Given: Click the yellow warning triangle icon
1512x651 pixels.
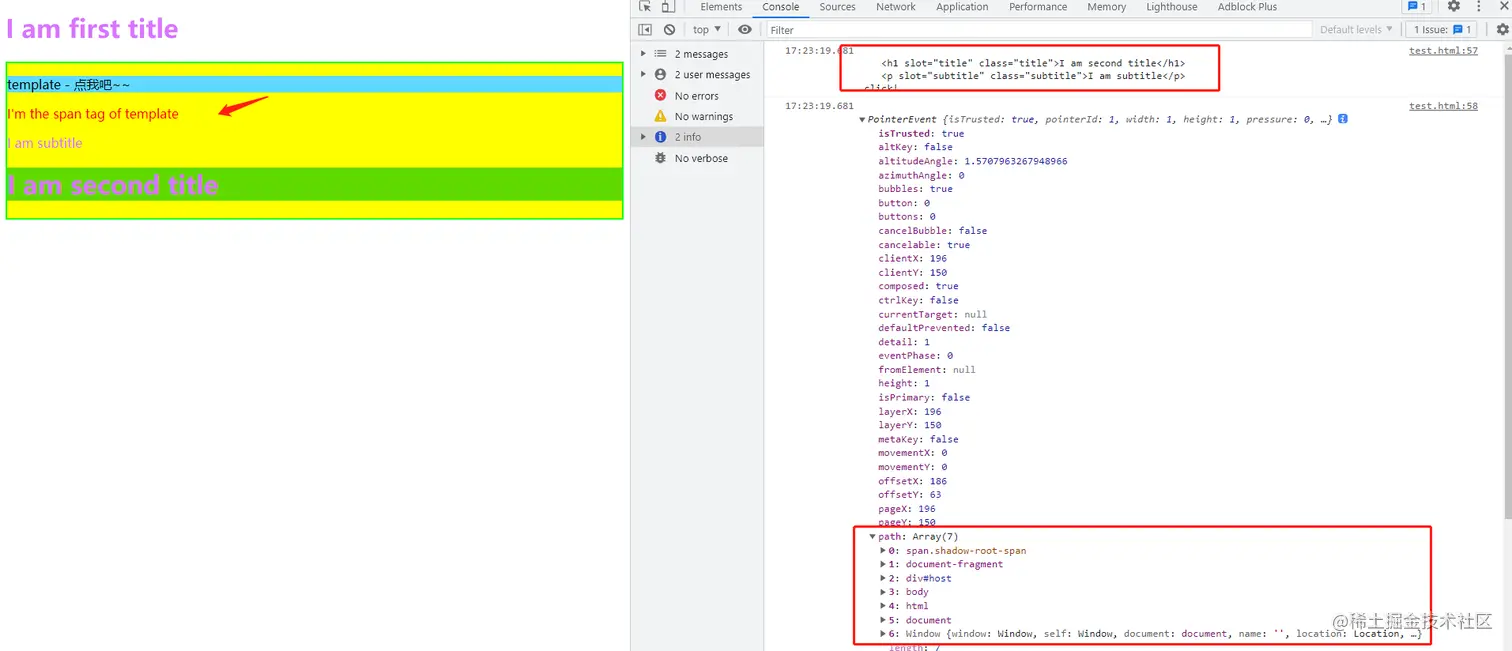Looking at the screenshot, I should point(660,117).
